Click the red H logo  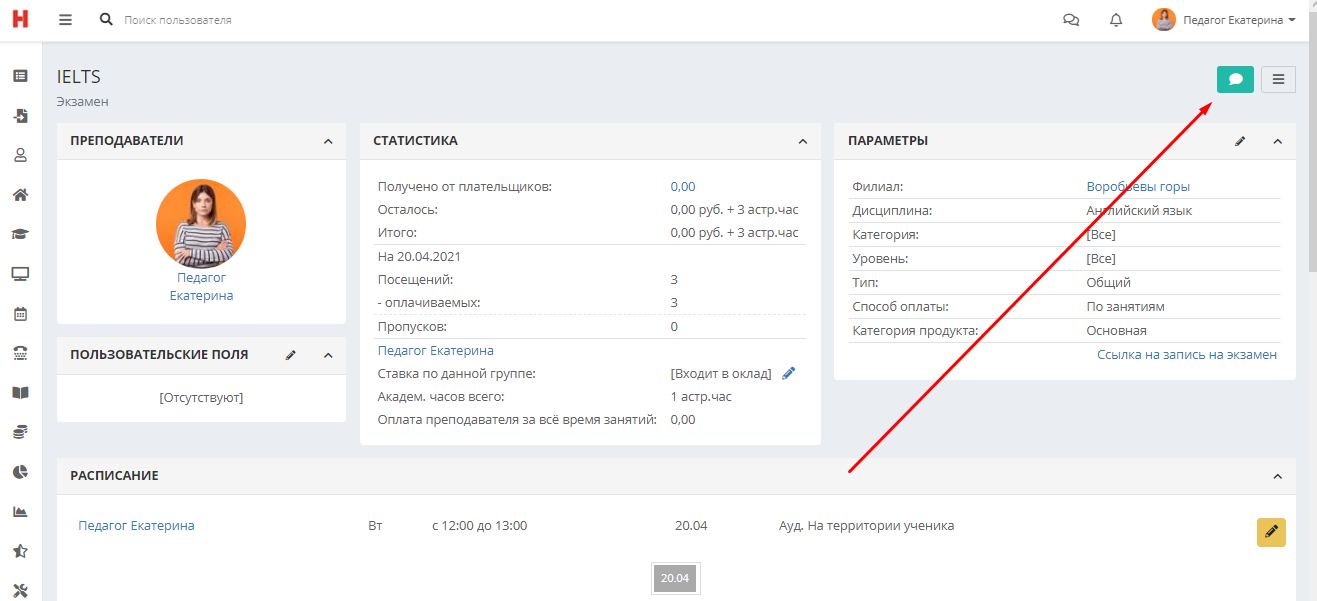20,19
